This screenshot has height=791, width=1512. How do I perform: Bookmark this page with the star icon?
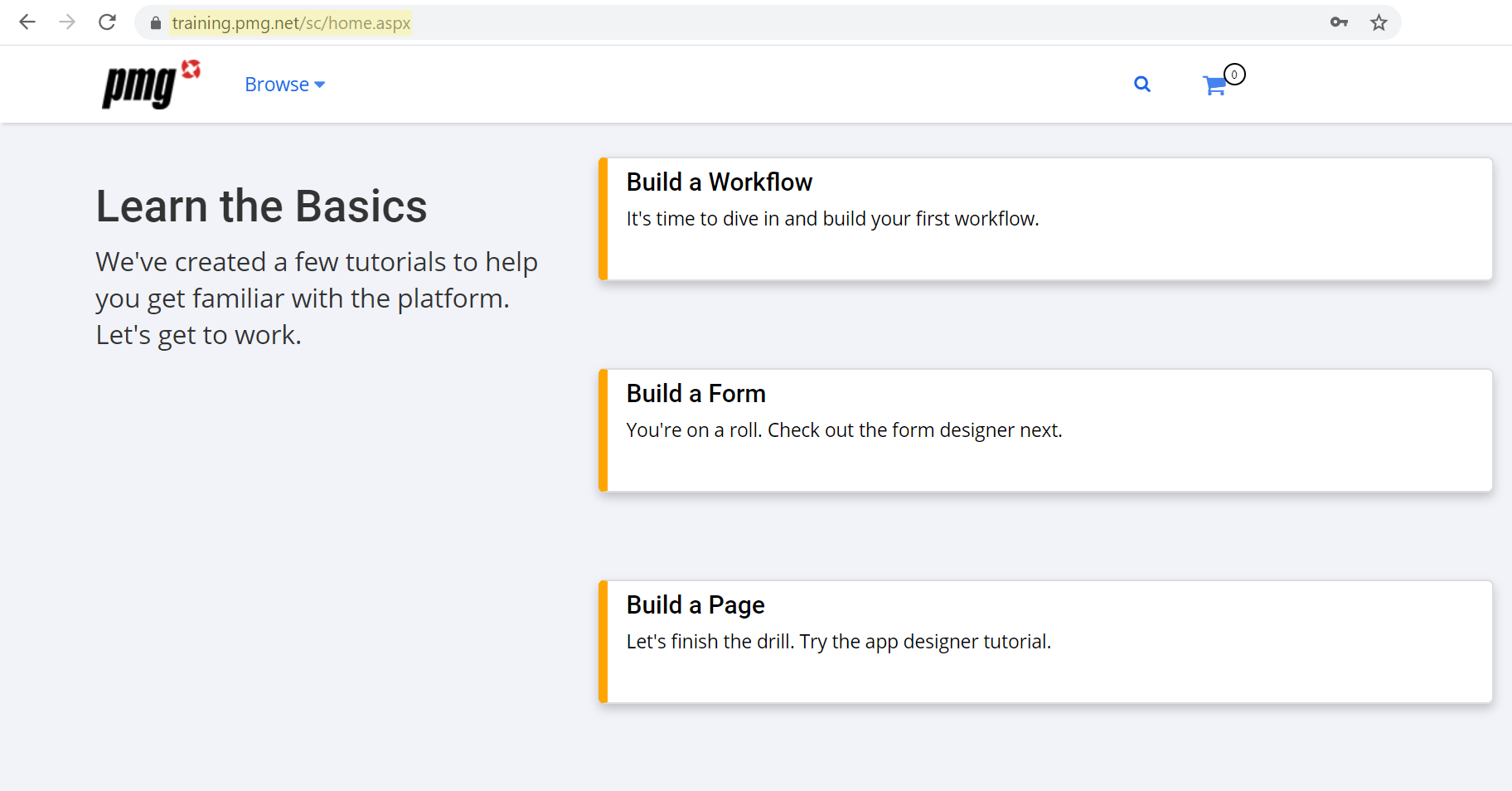(1379, 22)
